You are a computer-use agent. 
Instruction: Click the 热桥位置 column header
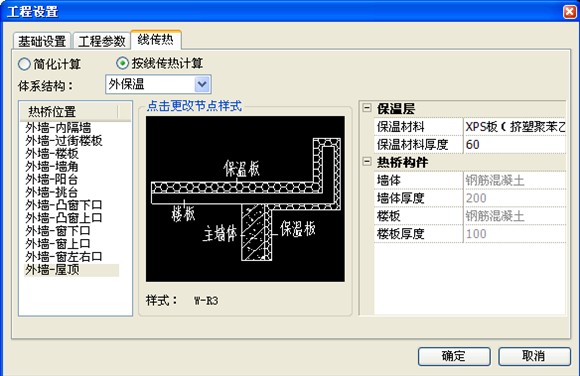click(69, 111)
